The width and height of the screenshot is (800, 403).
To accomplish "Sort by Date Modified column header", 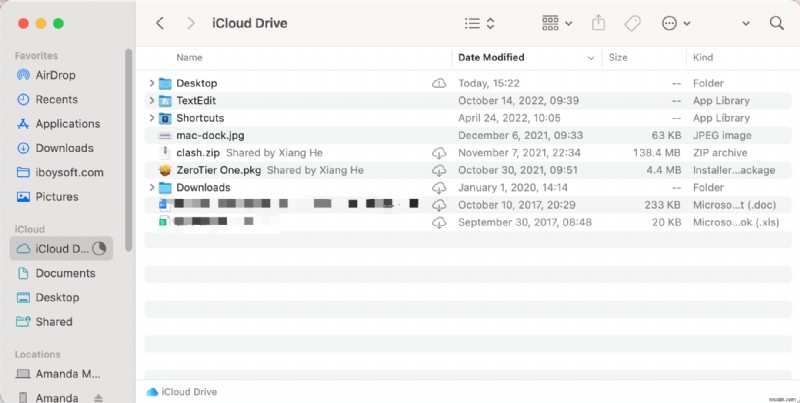I will [x=491, y=58].
